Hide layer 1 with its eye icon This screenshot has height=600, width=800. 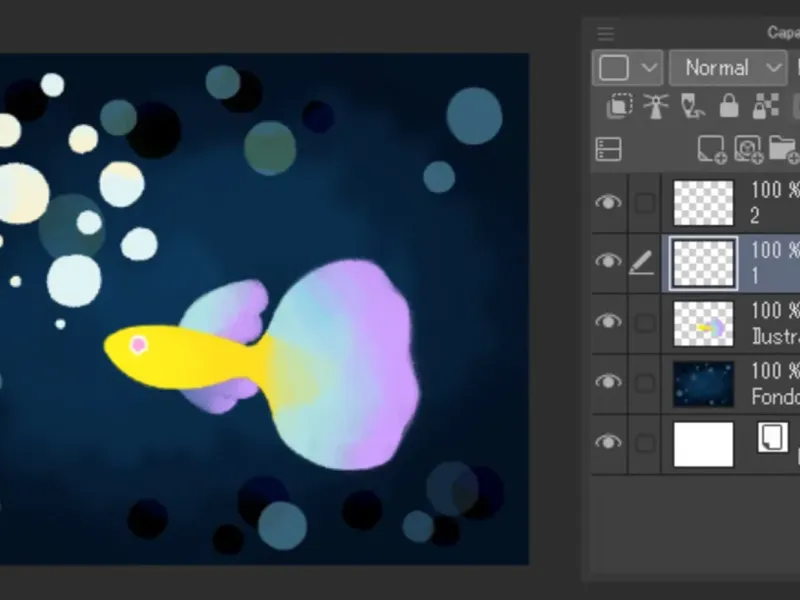point(608,261)
